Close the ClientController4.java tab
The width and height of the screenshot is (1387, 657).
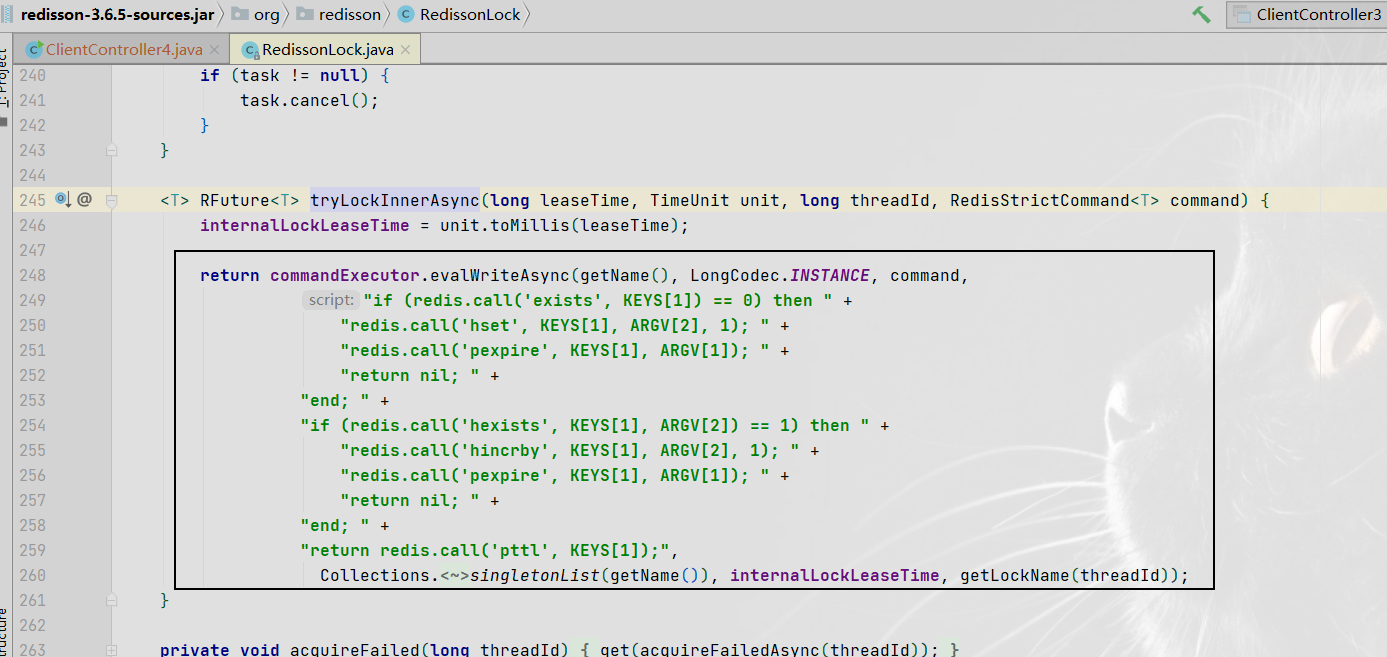pos(214,50)
